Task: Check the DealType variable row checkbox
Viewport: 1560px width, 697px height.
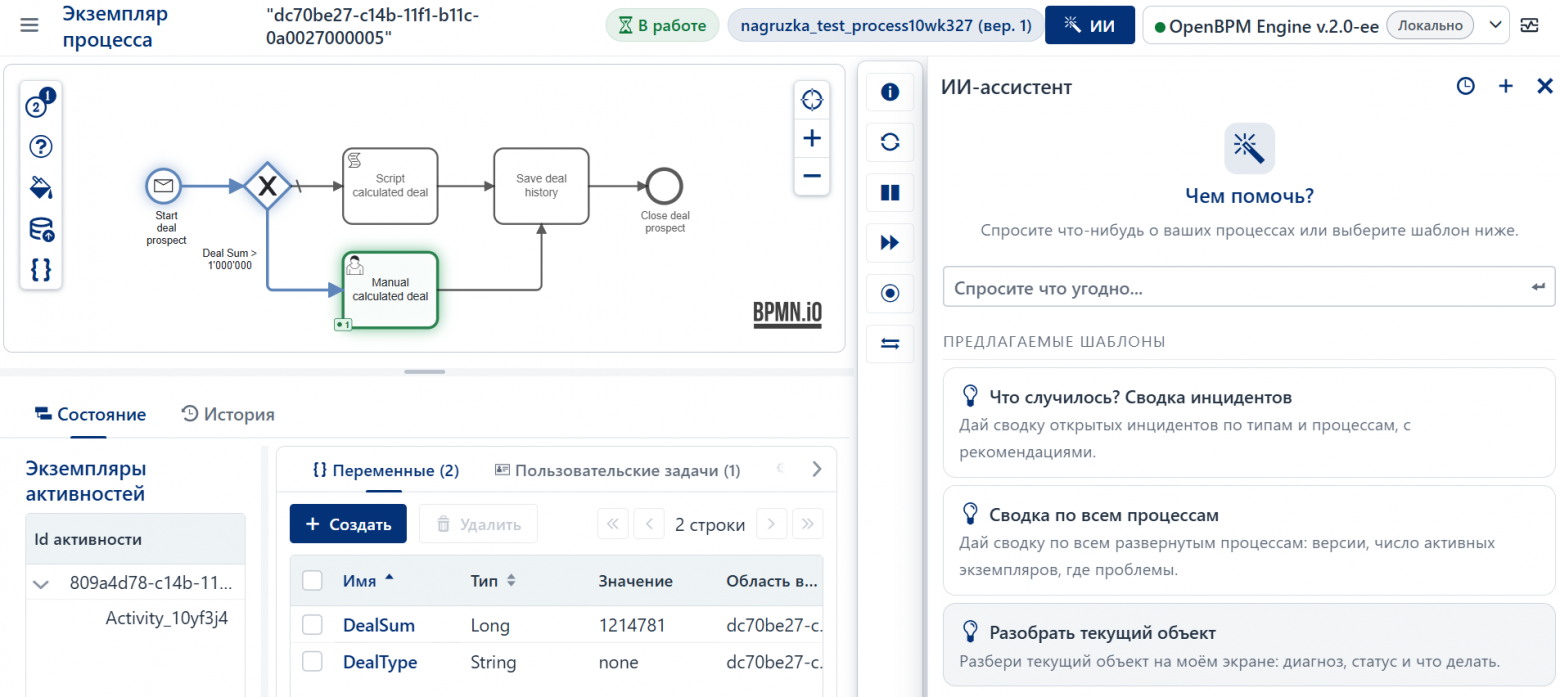Action: pyautogui.click(x=312, y=662)
